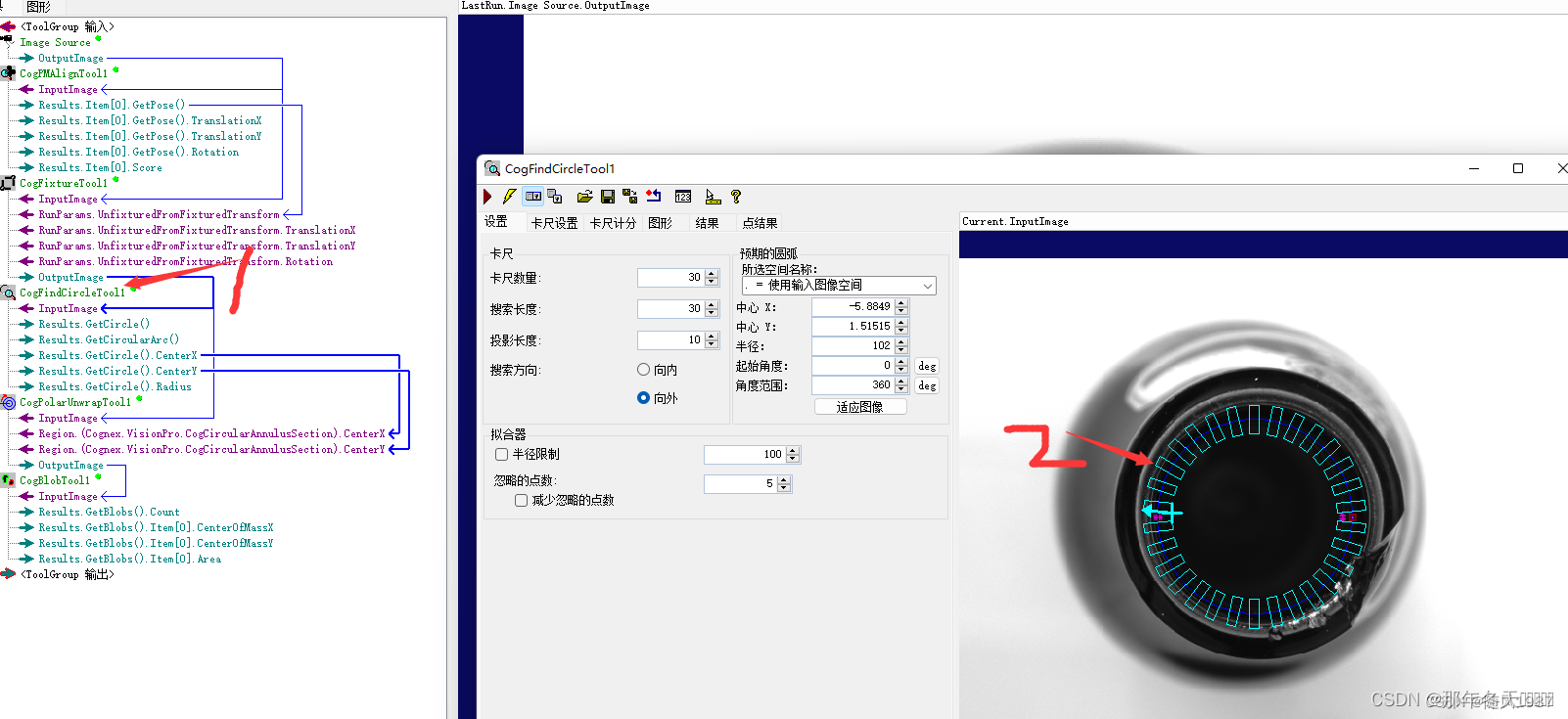Toggle electric mode lightning bolt icon
This screenshot has height=719, width=1568.
[509, 197]
